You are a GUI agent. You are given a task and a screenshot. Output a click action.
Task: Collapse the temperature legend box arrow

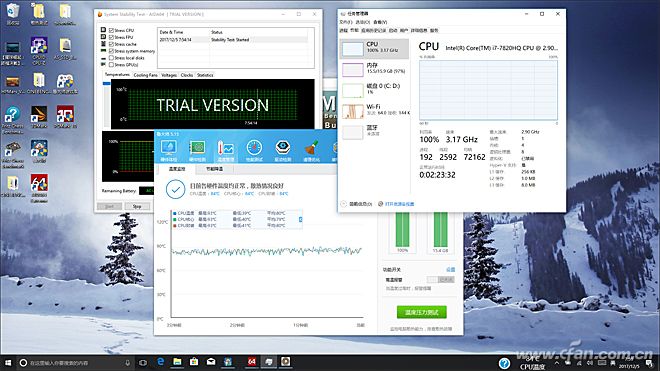[301, 219]
